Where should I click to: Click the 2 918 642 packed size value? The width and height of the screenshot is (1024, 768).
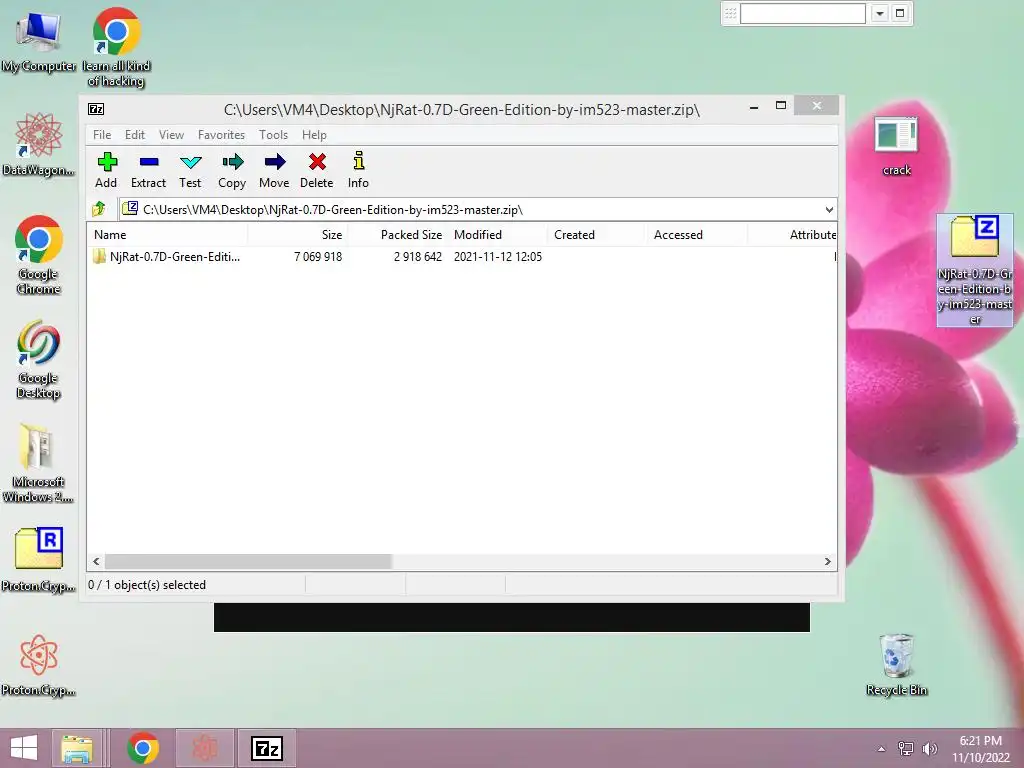tap(417, 257)
